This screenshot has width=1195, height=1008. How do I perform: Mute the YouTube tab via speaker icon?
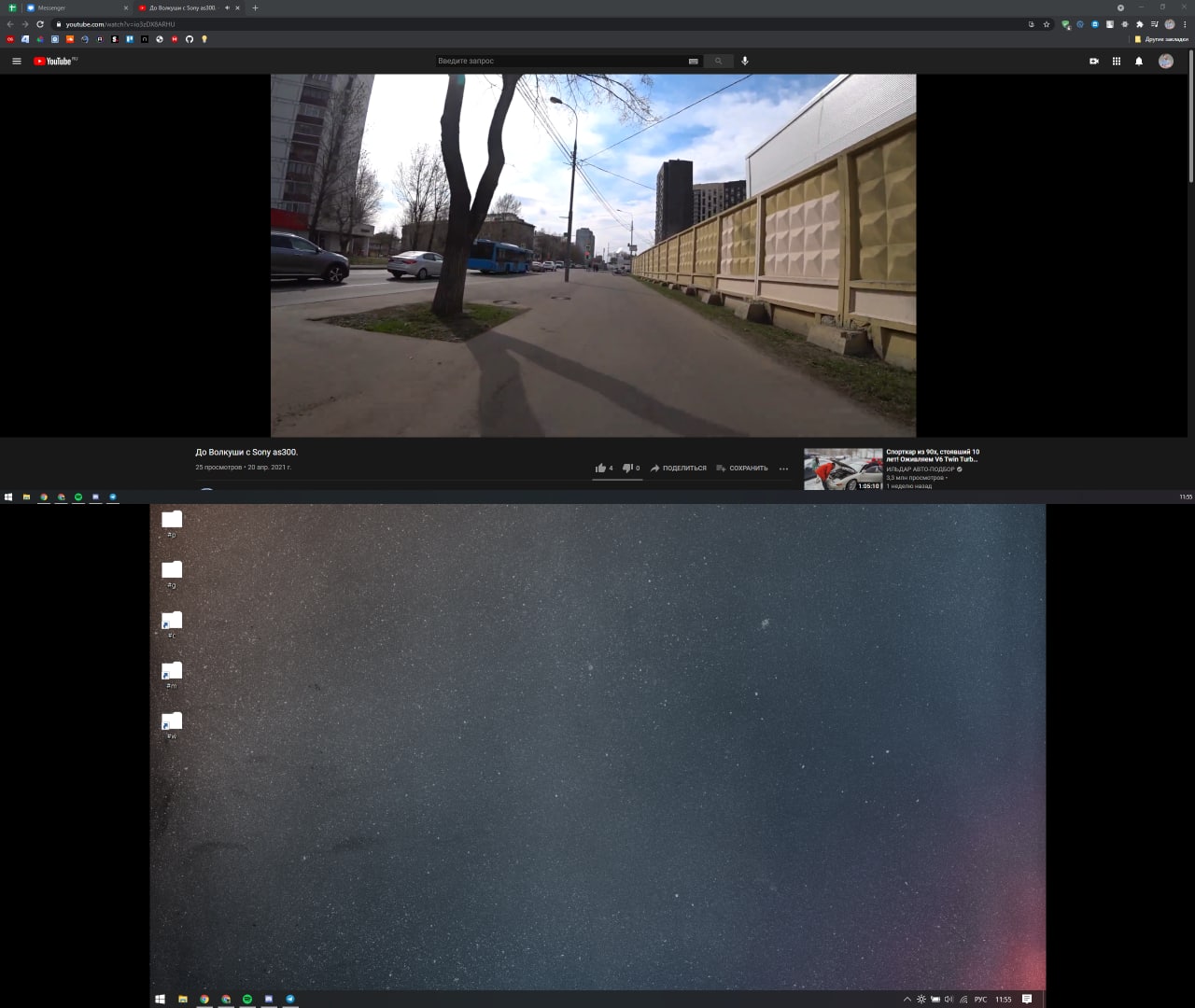(x=227, y=7)
